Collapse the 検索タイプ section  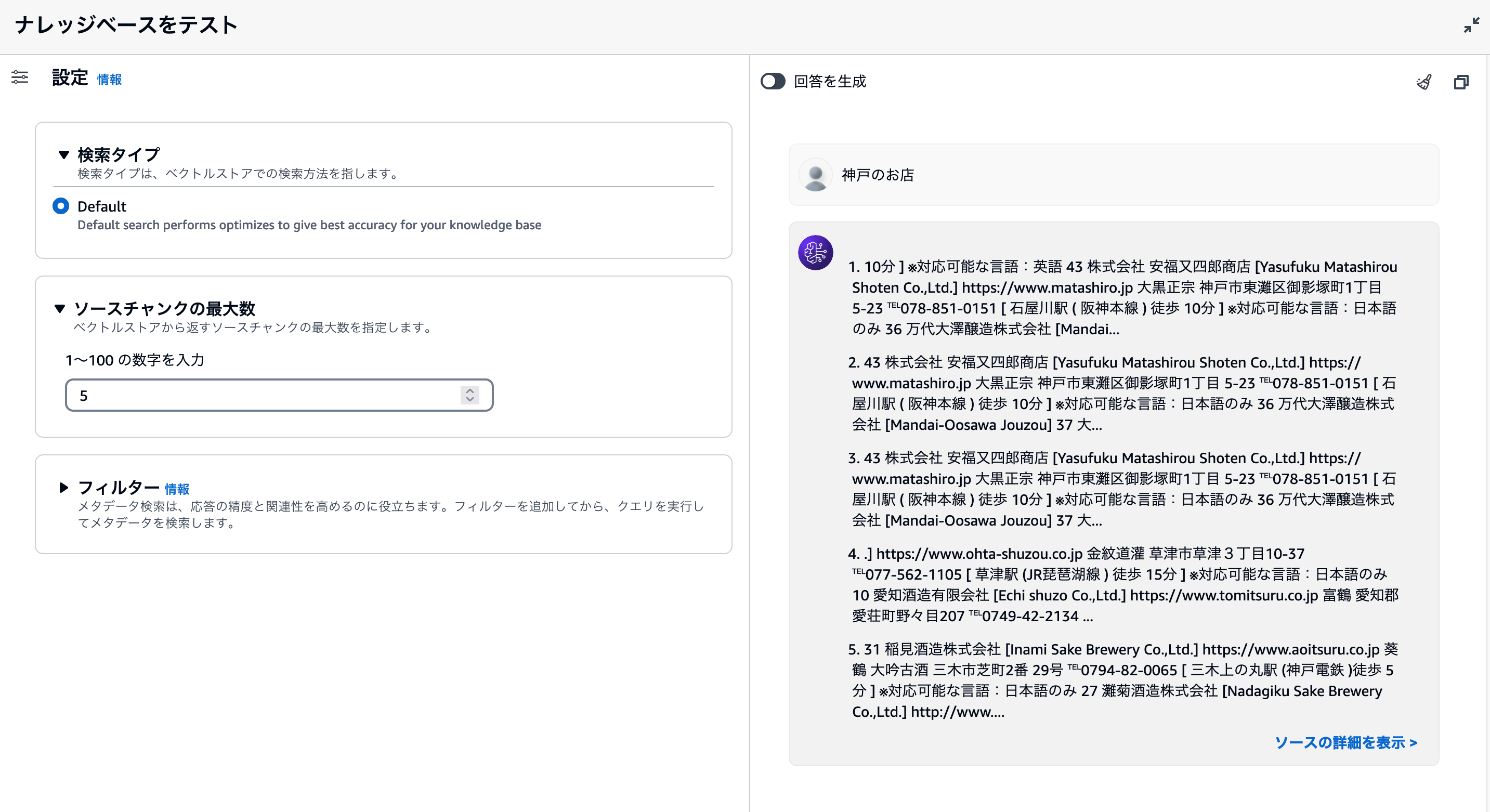63,154
